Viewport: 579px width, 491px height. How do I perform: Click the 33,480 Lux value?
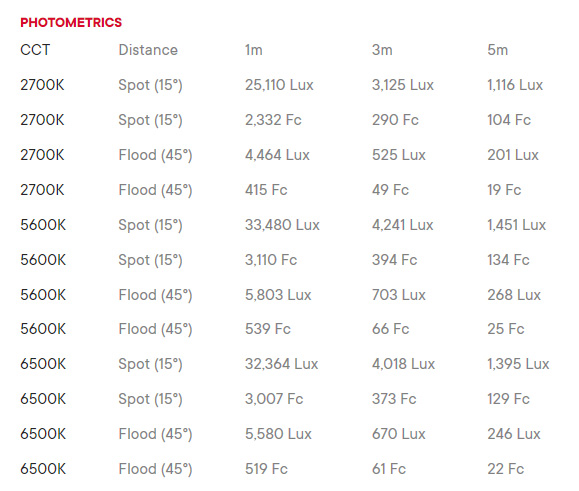282,225
